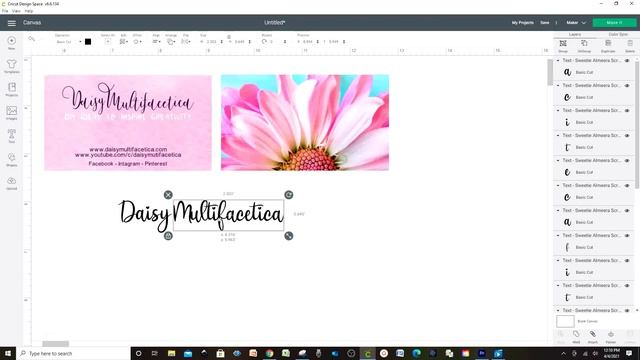Open the Help menu
Image resolution: width=640 pixels, height=360 pixels.
(29, 11)
